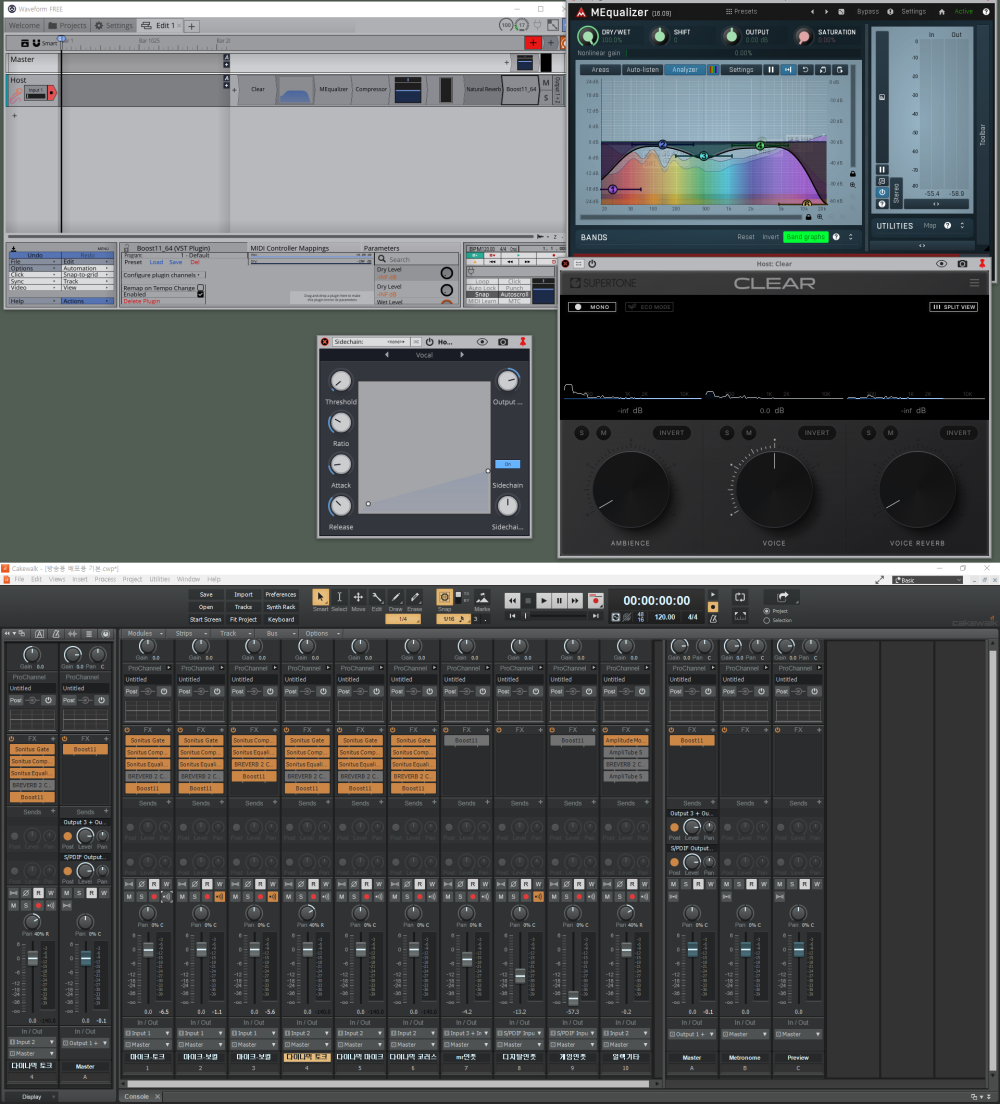Enable Band graphs in MEqualizer

[805, 237]
